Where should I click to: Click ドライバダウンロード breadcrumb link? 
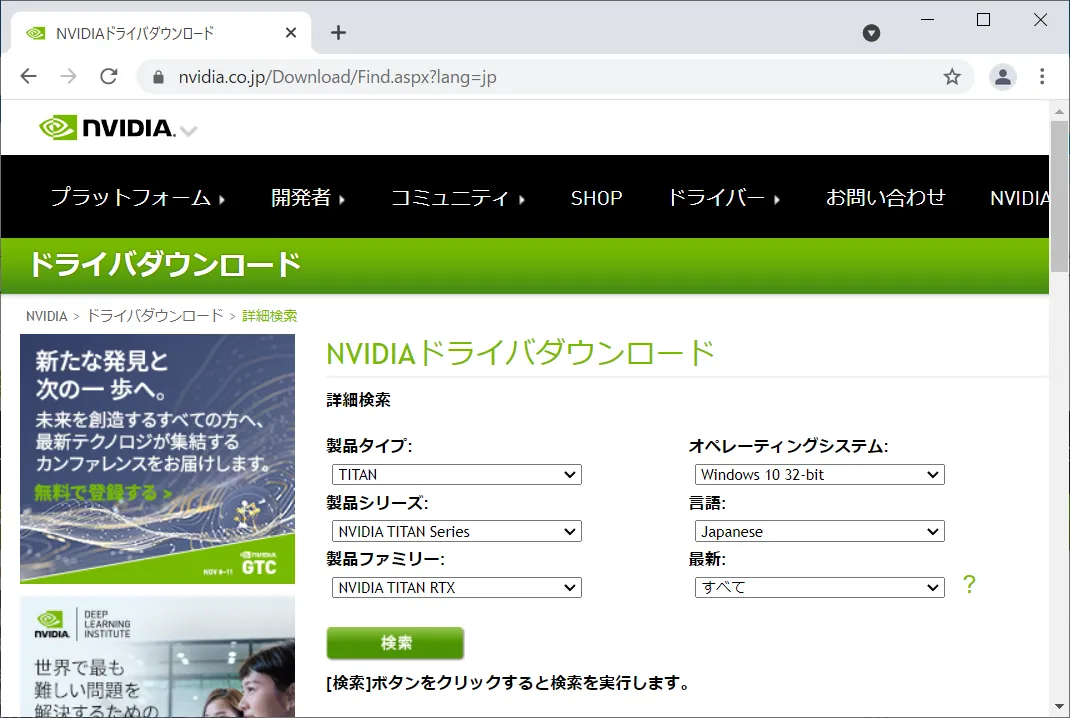point(155,316)
